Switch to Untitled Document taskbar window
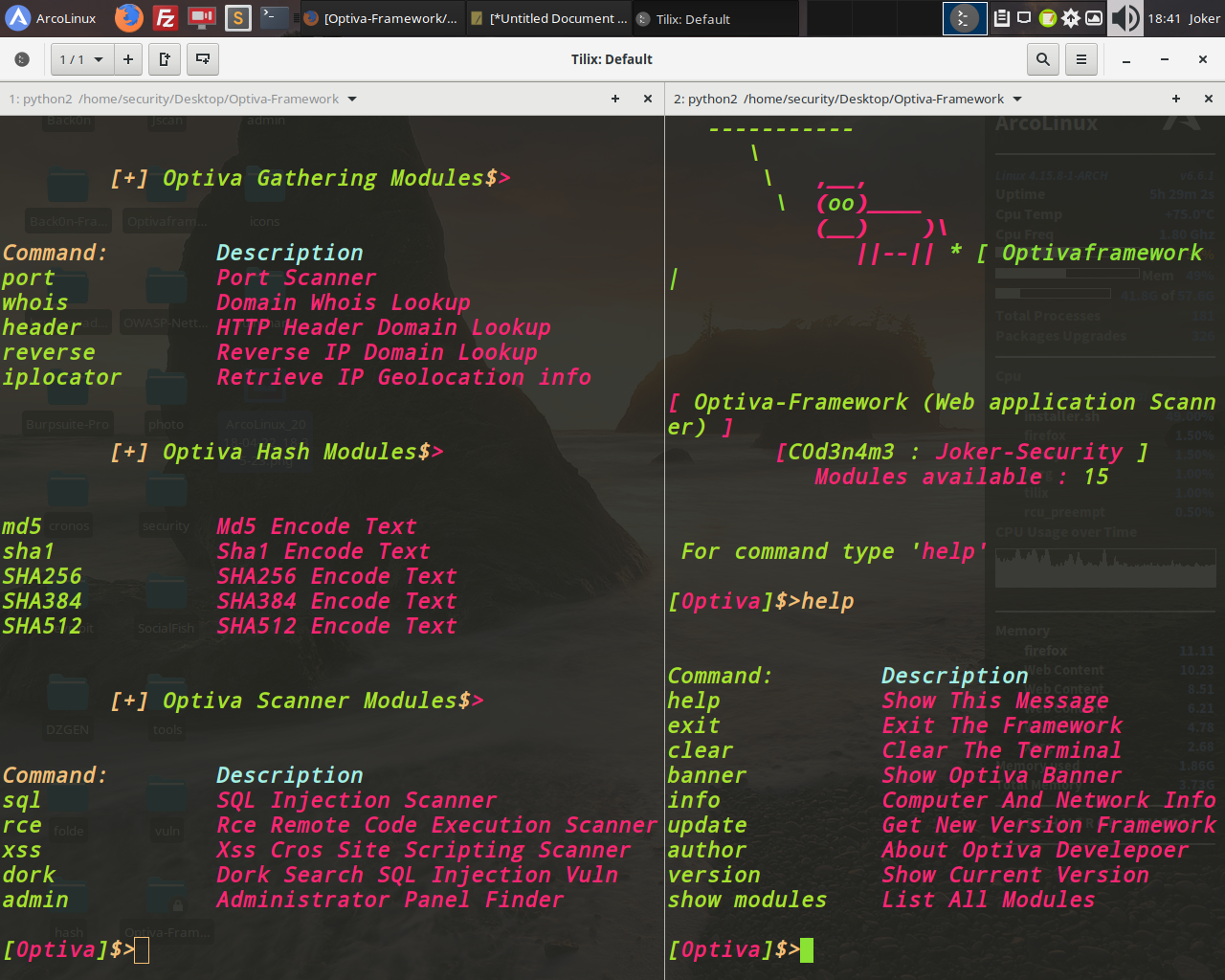This screenshot has width=1225, height=980. 549,18
